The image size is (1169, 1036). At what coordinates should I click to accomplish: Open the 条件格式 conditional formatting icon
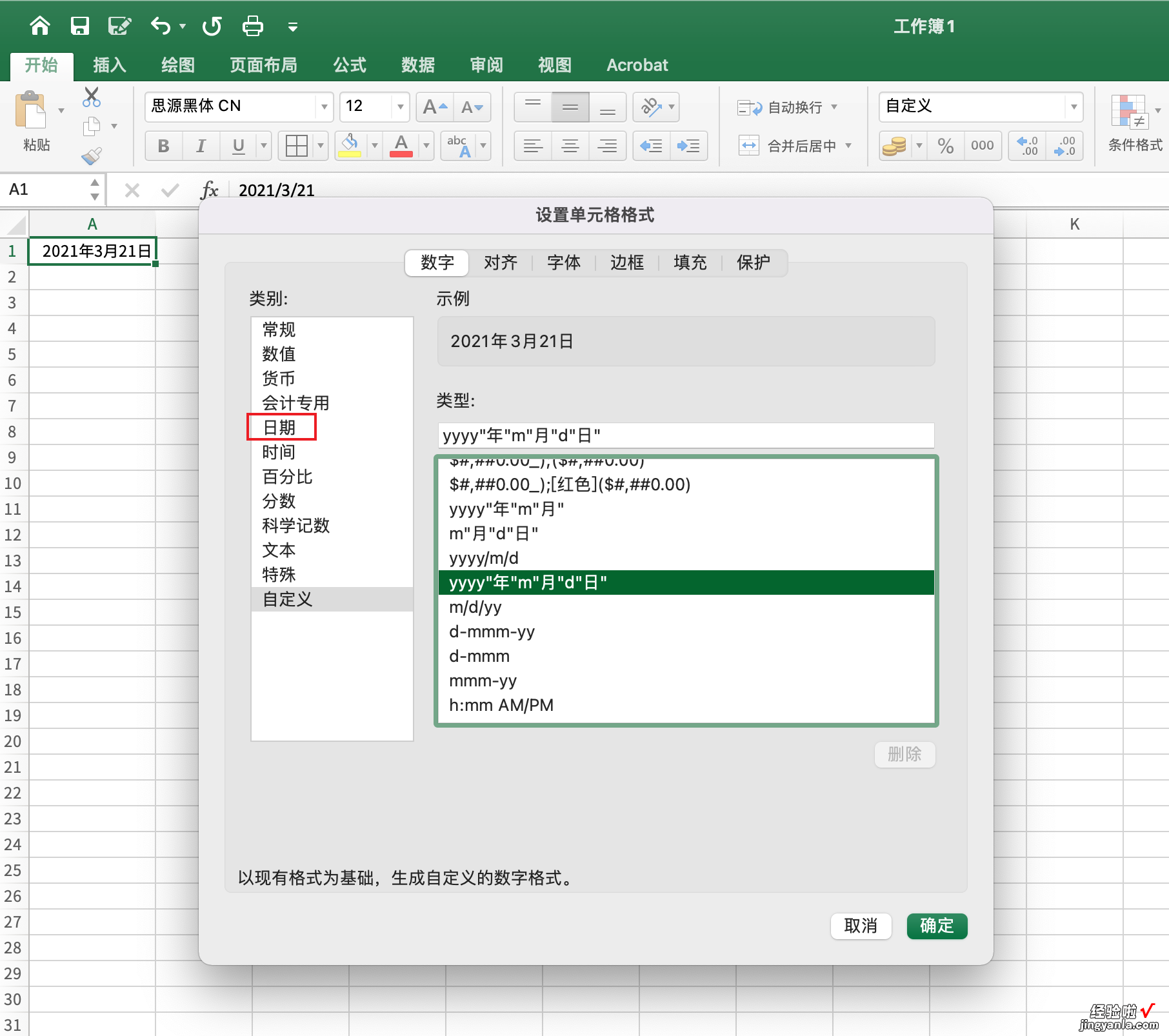click(1129, 111)
